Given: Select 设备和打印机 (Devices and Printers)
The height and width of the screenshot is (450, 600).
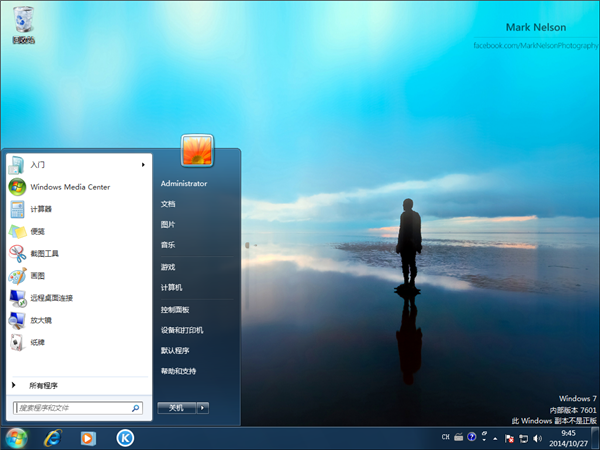Looking at the screenshot, I should click(x=182, y=330).
